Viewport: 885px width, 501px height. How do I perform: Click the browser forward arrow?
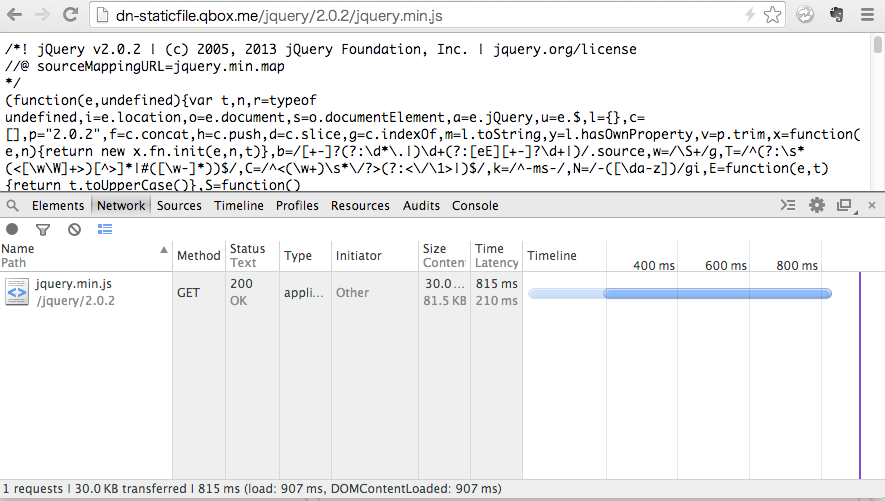pos(42,15)
